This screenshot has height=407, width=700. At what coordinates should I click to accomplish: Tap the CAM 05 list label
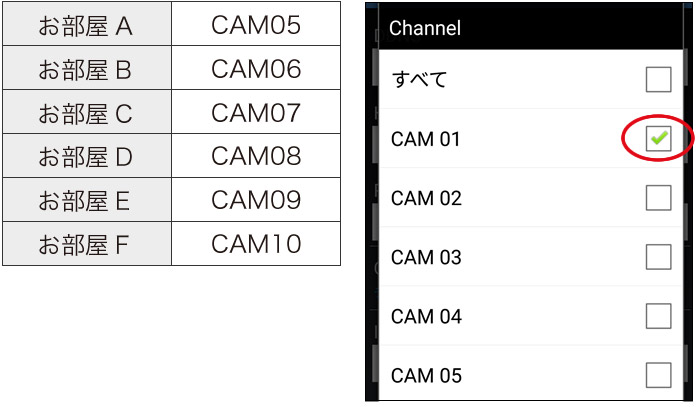(426, 376)
